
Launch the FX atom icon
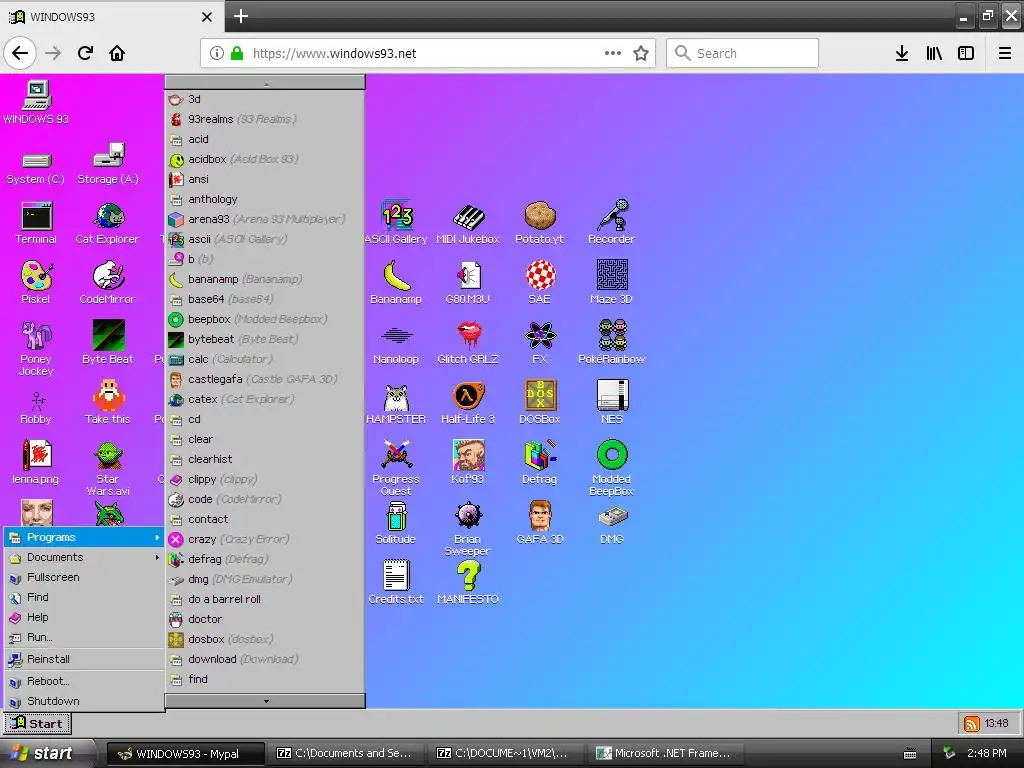(x=539, y=342)
